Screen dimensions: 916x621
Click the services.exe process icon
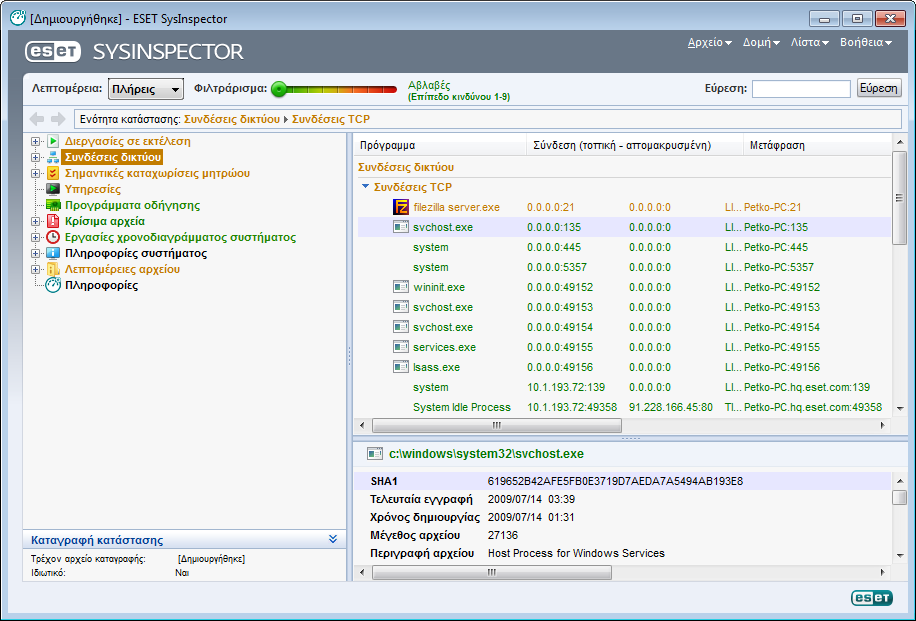pyautogui.click(x=401, y=347)
